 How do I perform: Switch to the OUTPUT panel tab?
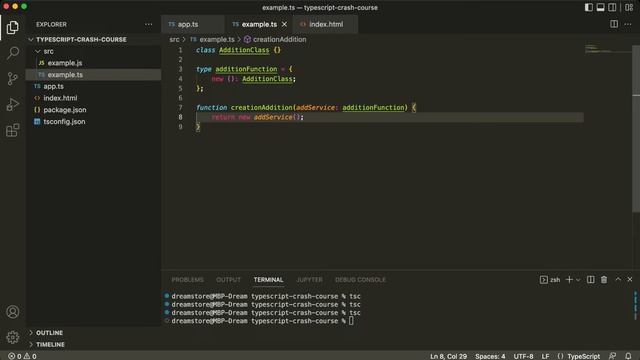tap(228, 280)
